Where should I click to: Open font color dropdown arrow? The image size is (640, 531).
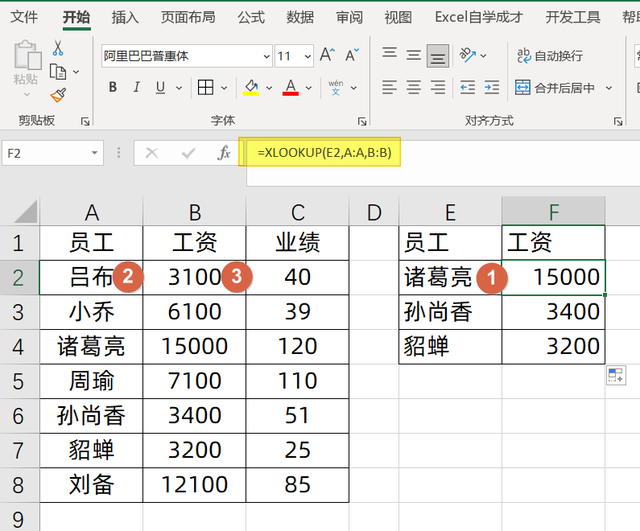point(309,87)
